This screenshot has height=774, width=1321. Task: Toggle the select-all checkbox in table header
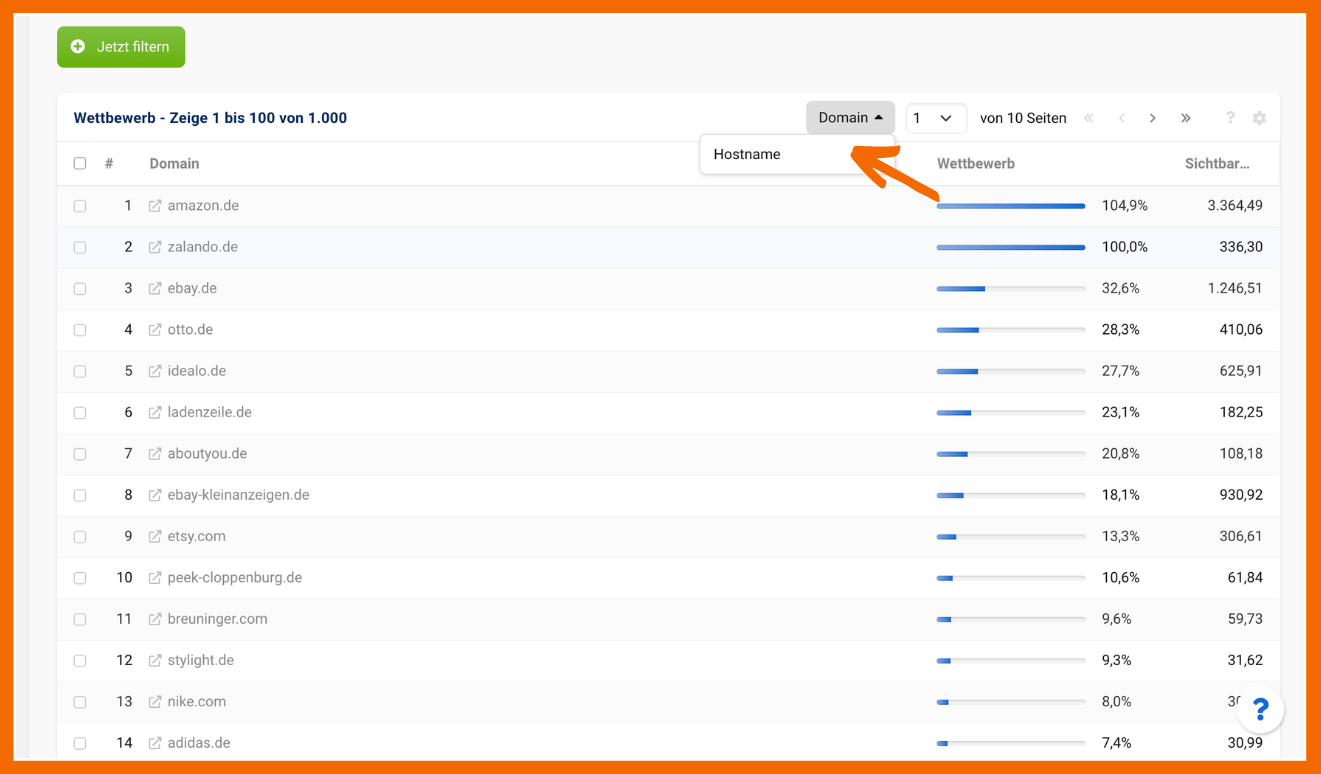point(80,164)
